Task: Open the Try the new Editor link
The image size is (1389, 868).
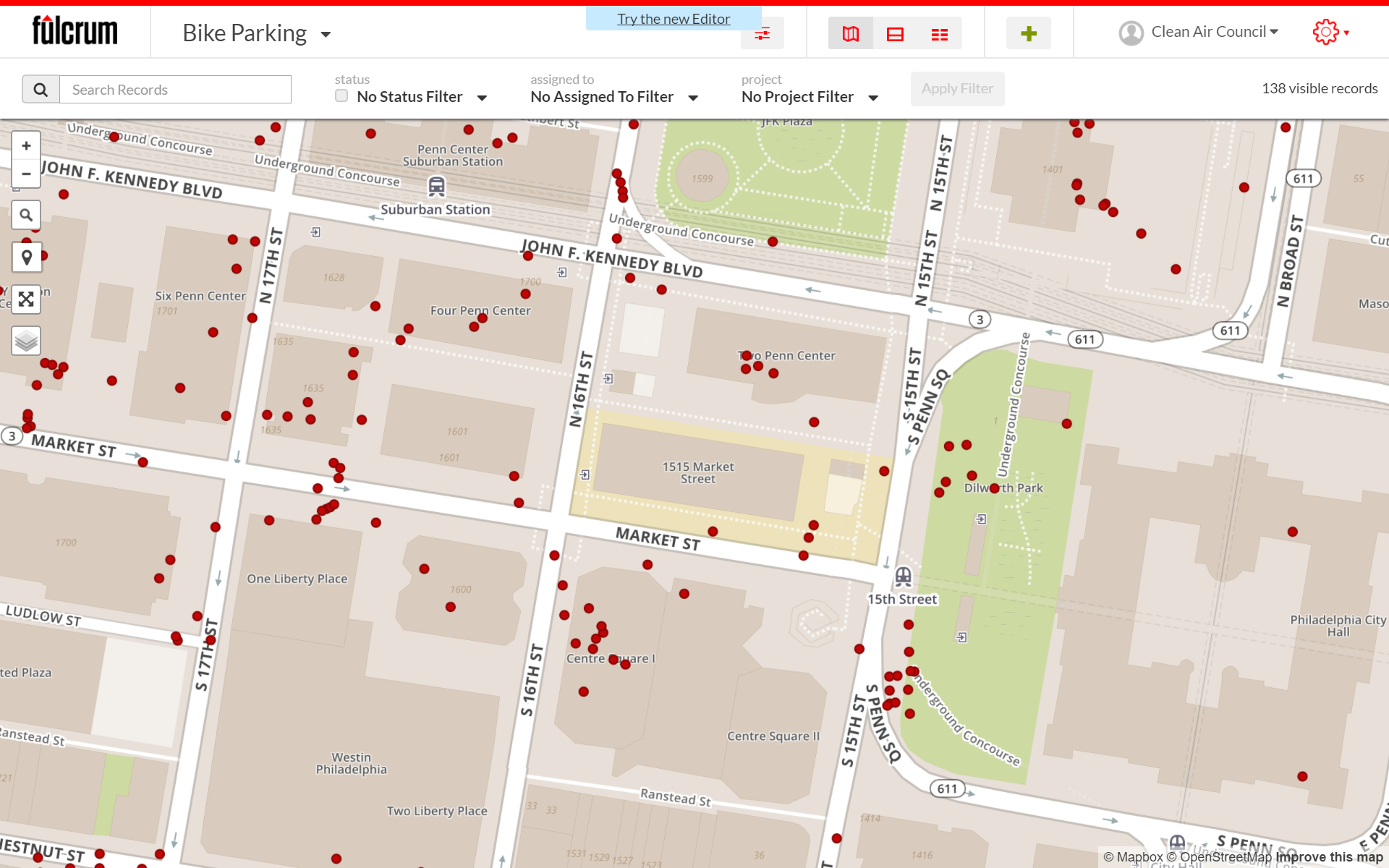Action: 673,19
